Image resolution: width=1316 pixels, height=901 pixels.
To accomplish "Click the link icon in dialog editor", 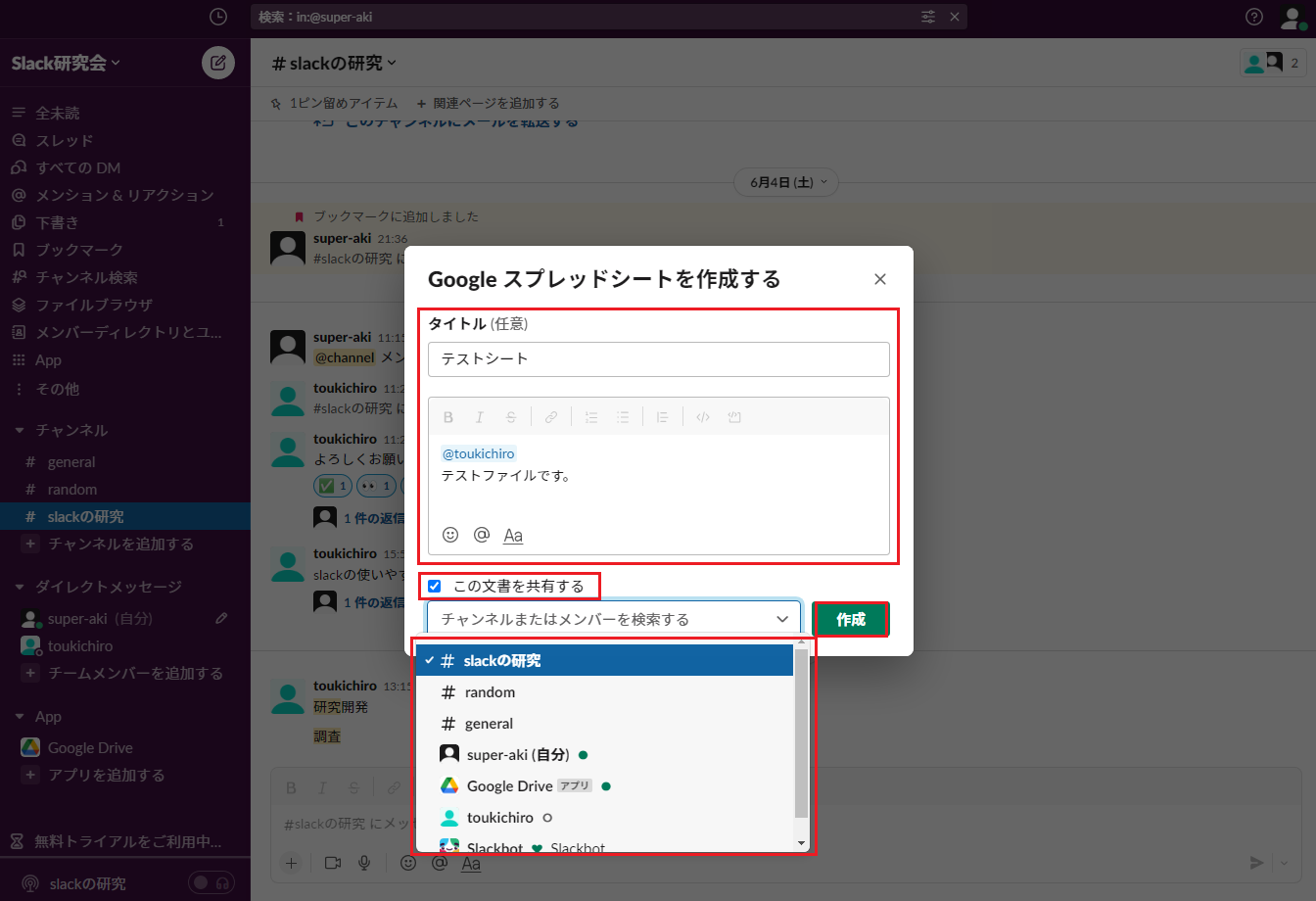I will click(x=551, y=417).
